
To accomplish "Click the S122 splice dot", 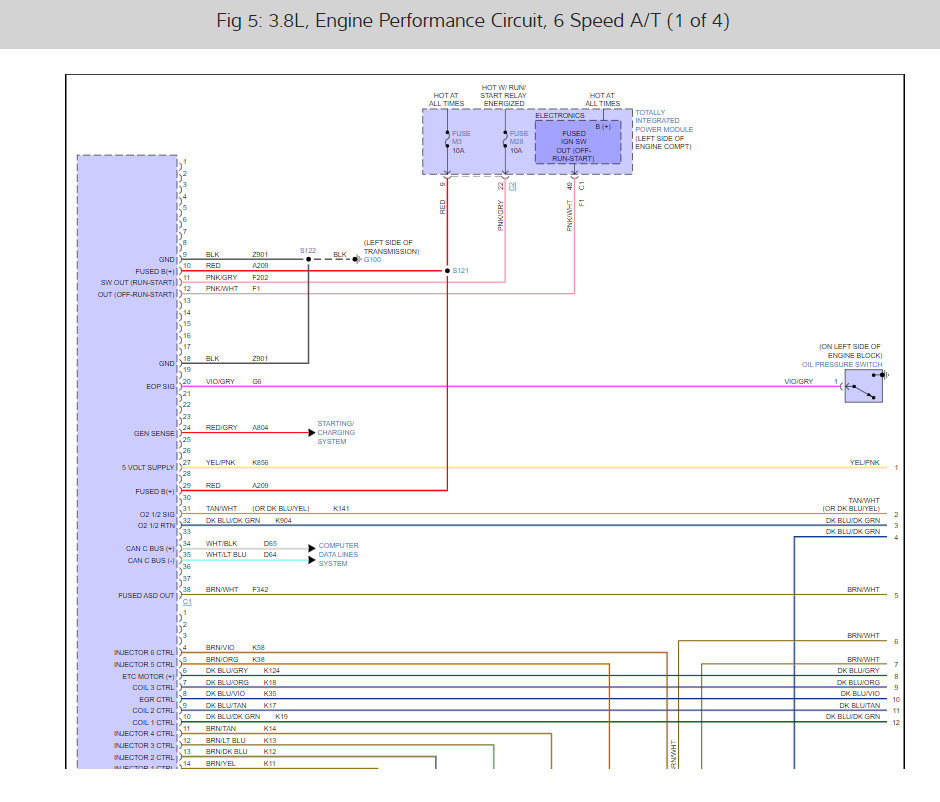I will click(x=309, y=260).
